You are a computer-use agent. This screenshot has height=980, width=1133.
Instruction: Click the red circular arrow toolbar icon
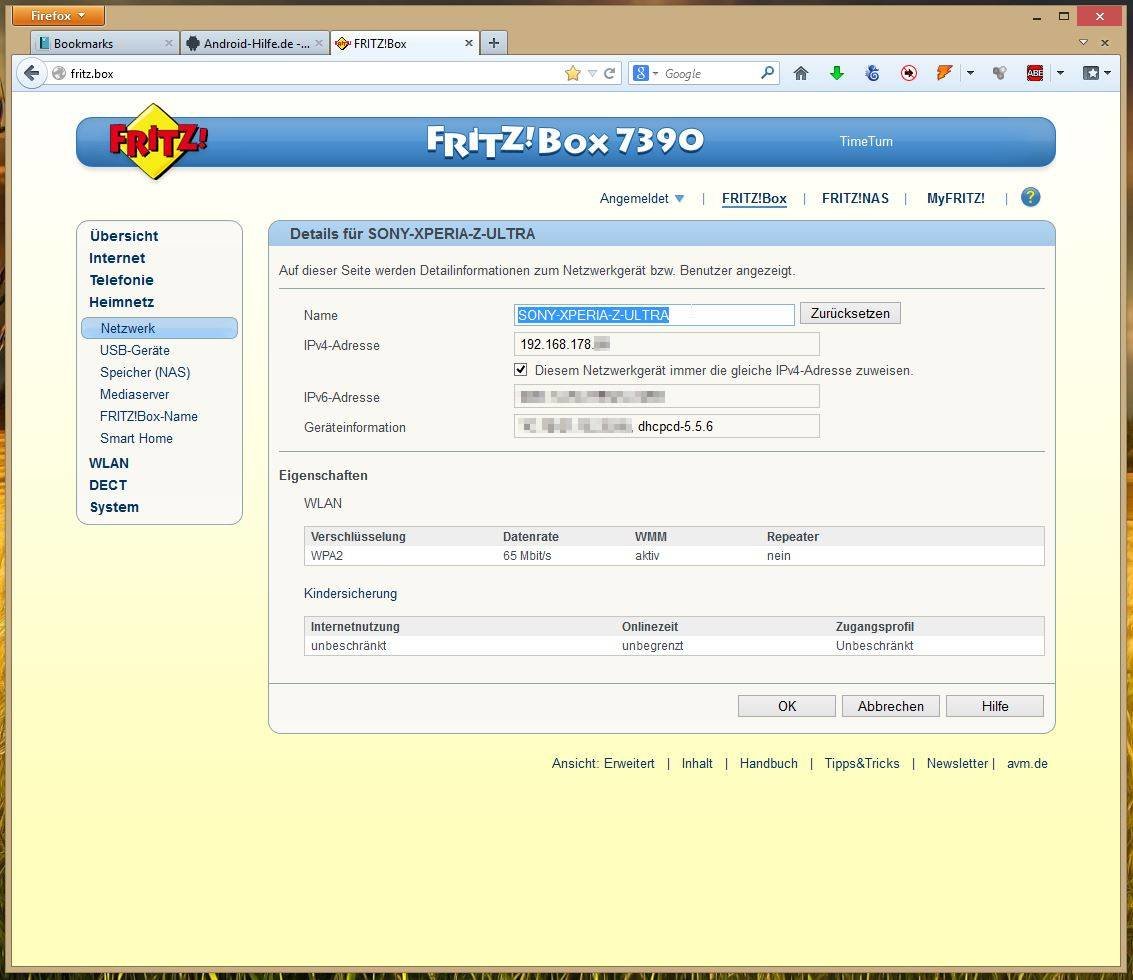pos(909,73)
